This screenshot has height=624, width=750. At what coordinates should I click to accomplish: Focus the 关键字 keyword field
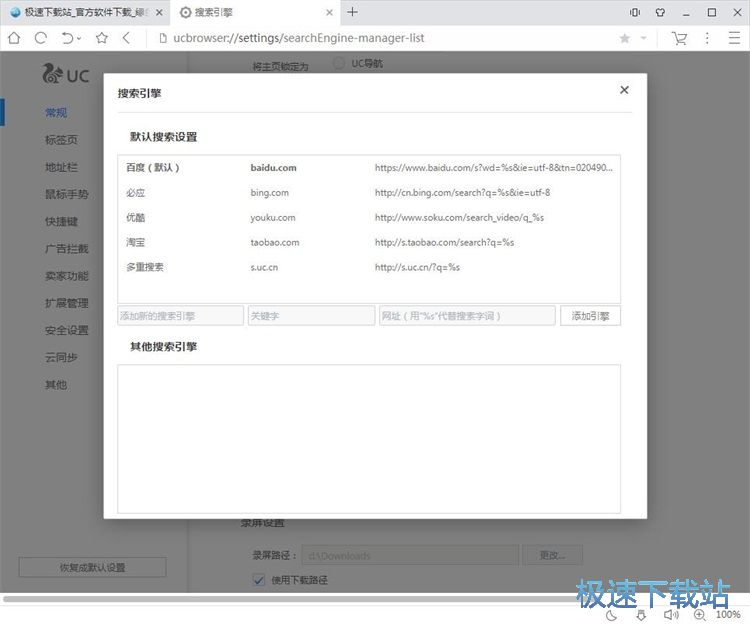[311, 316]
